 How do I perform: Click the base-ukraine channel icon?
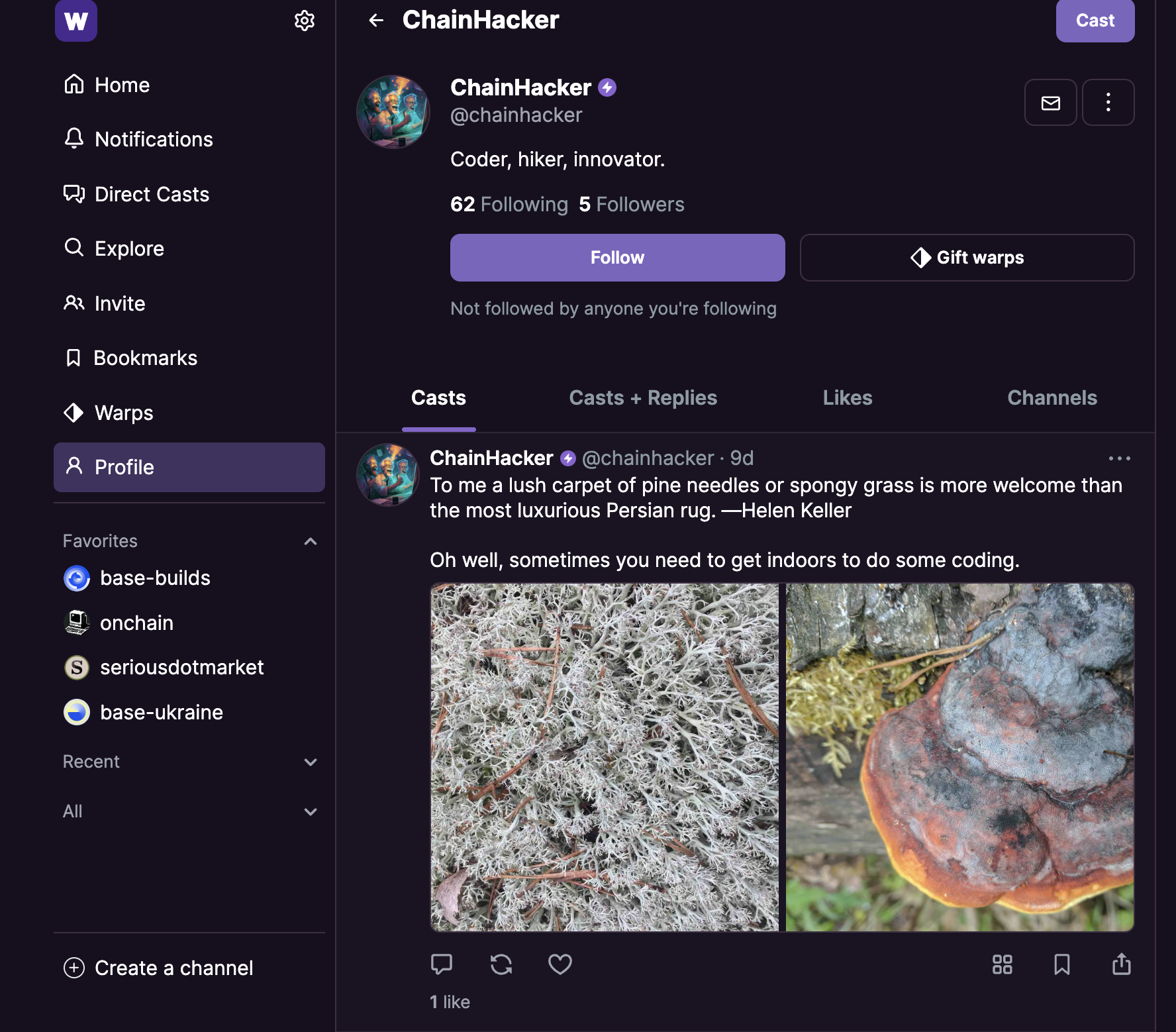click(77, 712)
